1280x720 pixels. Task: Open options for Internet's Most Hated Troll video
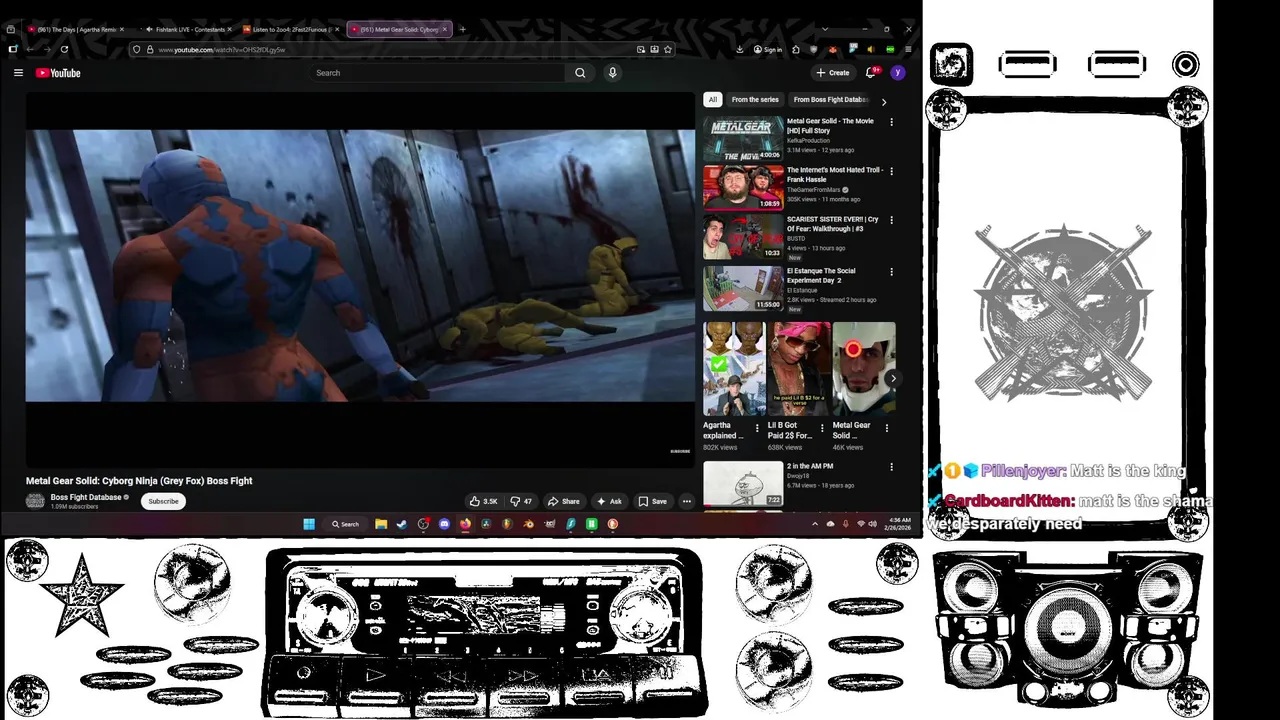coord(891,171)
